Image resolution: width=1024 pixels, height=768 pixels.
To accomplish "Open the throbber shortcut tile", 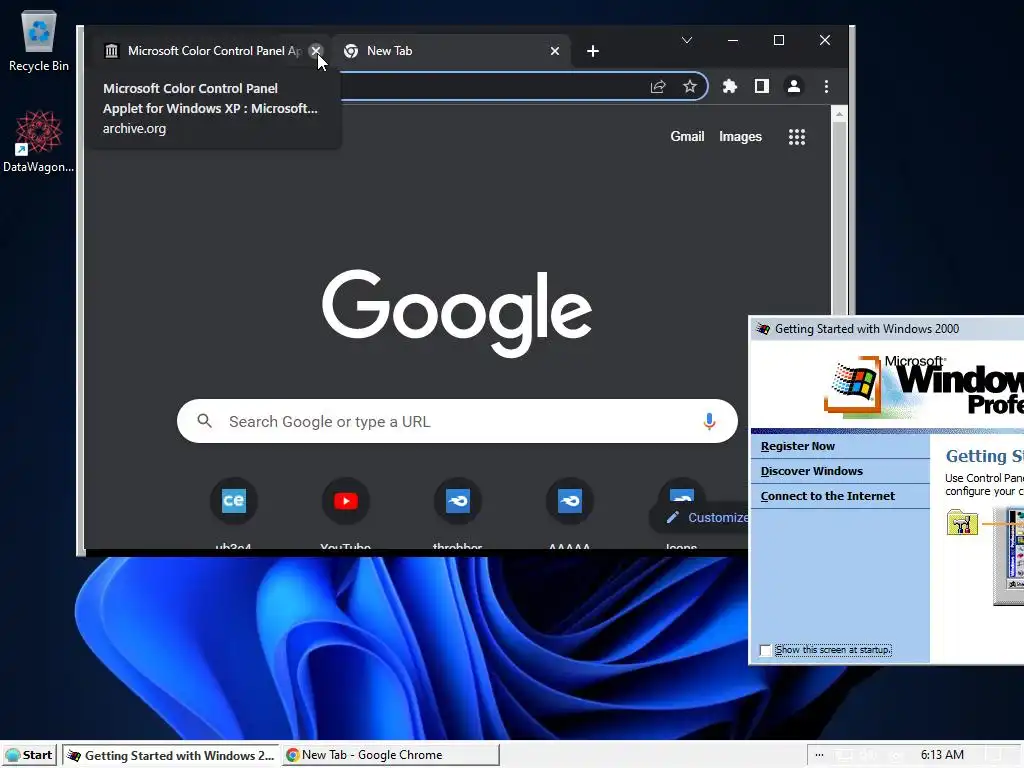I will point(457,501).
